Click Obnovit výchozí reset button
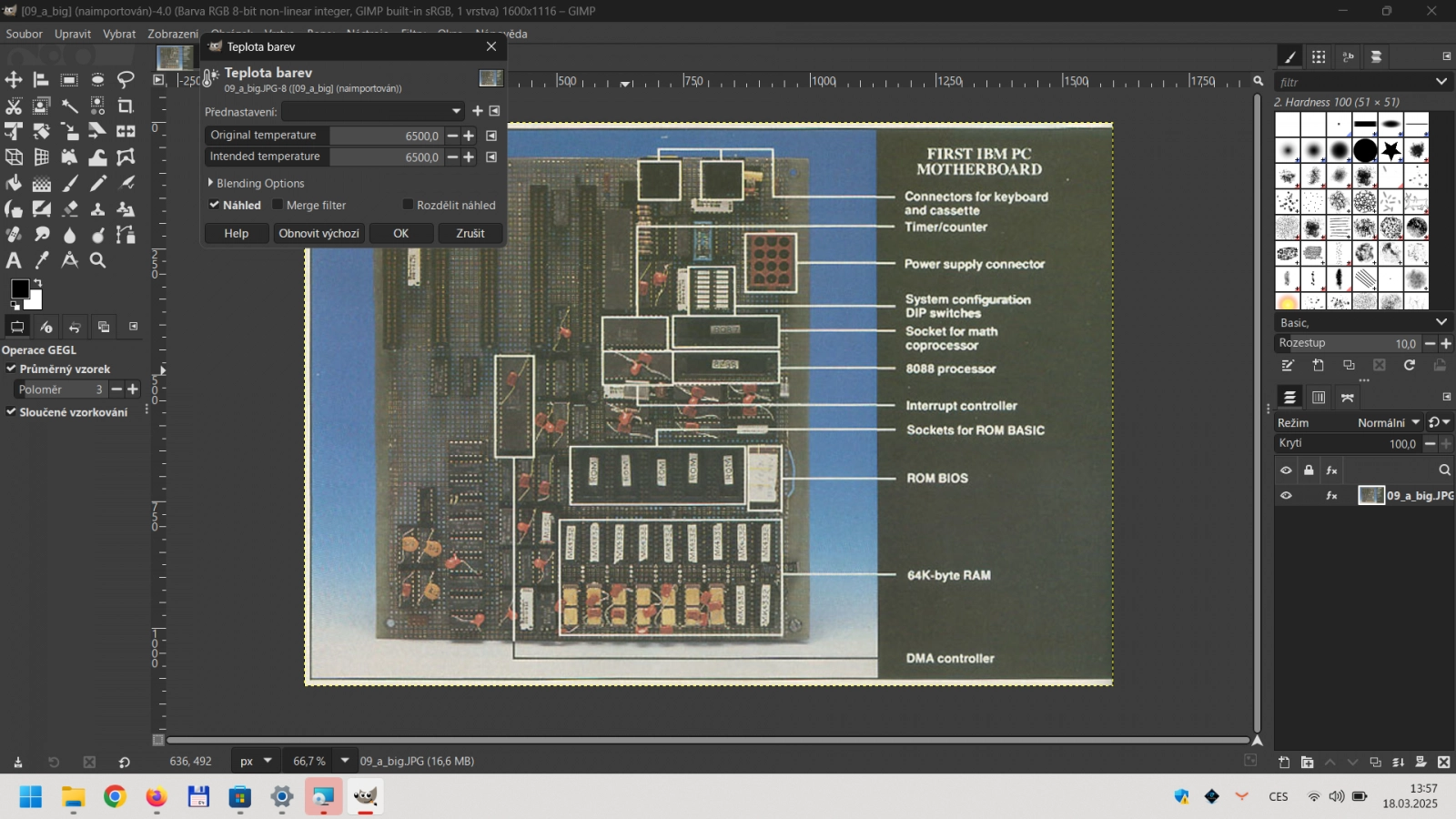Viewport: 1456px width, 819px height. coord(318,233)
